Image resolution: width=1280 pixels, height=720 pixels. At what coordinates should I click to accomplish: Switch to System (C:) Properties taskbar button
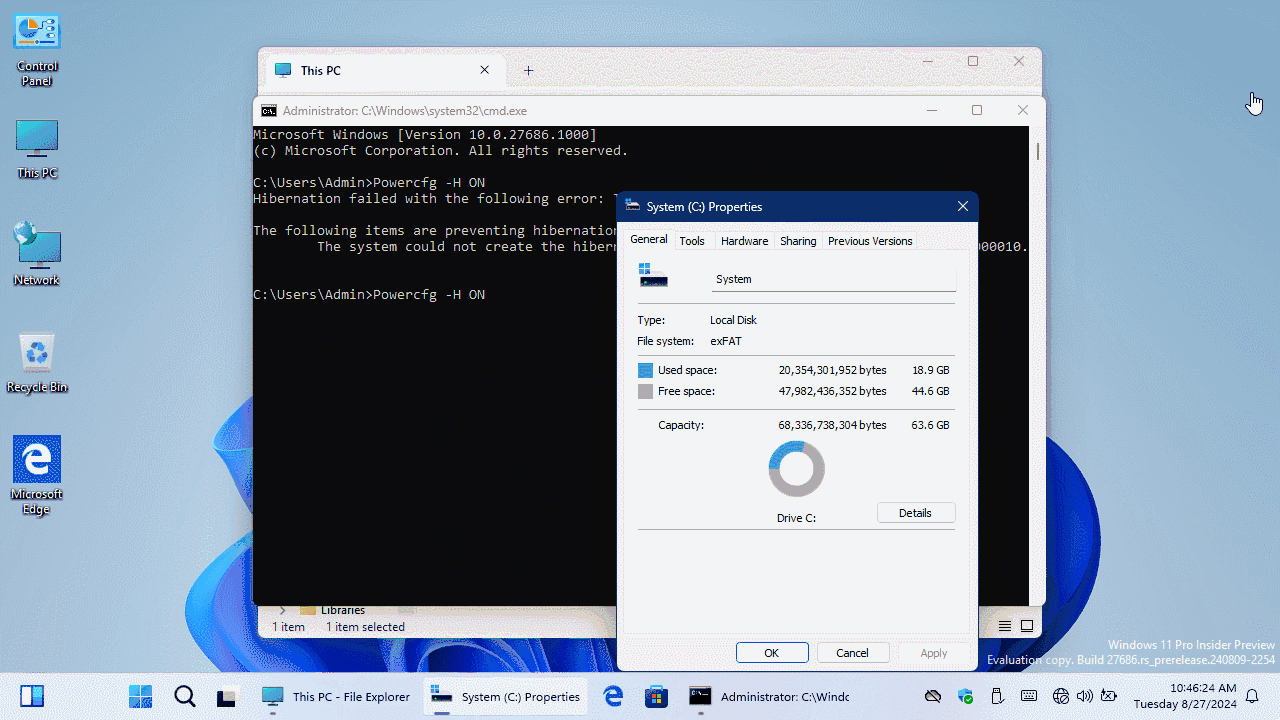(506, 696)
